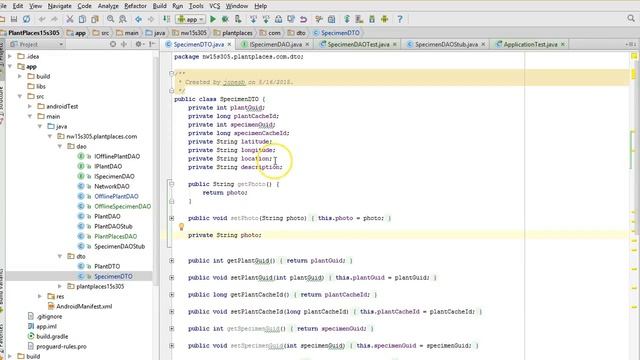
Task: Select OfflineSpecimenDAO in project tree
Action: click(122, 206)
